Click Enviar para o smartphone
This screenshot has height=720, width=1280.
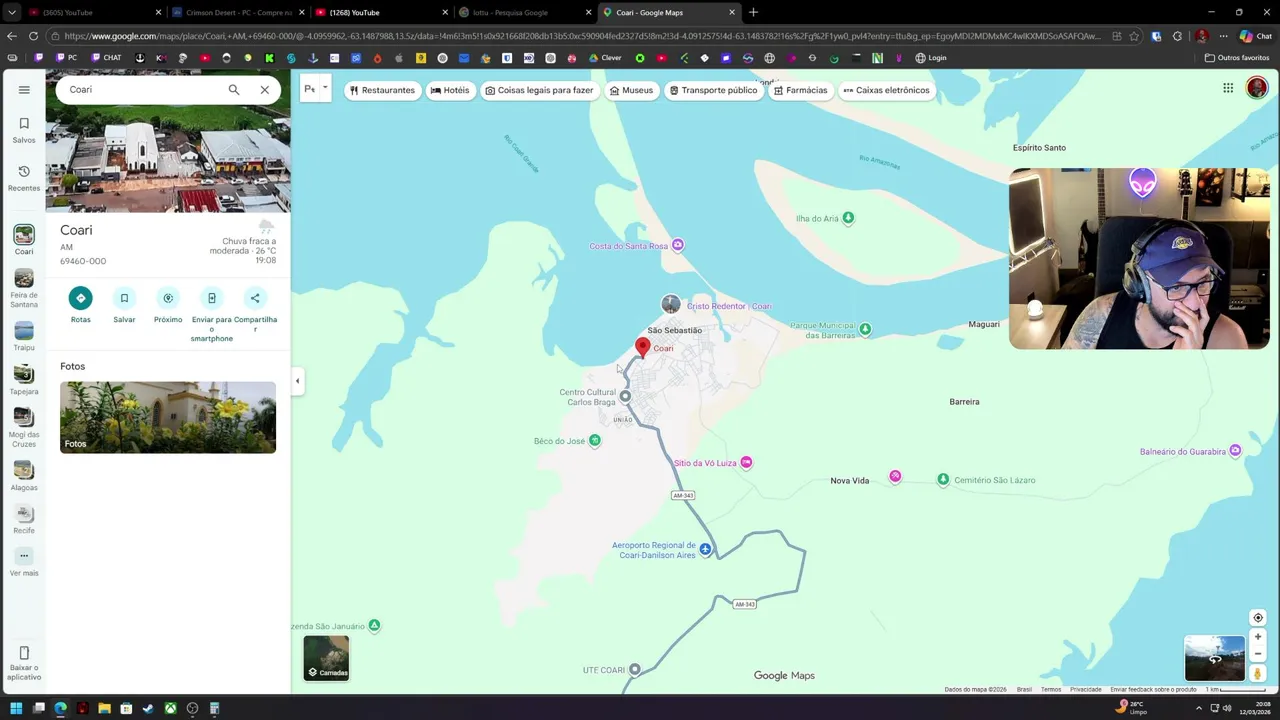(211, 298)
